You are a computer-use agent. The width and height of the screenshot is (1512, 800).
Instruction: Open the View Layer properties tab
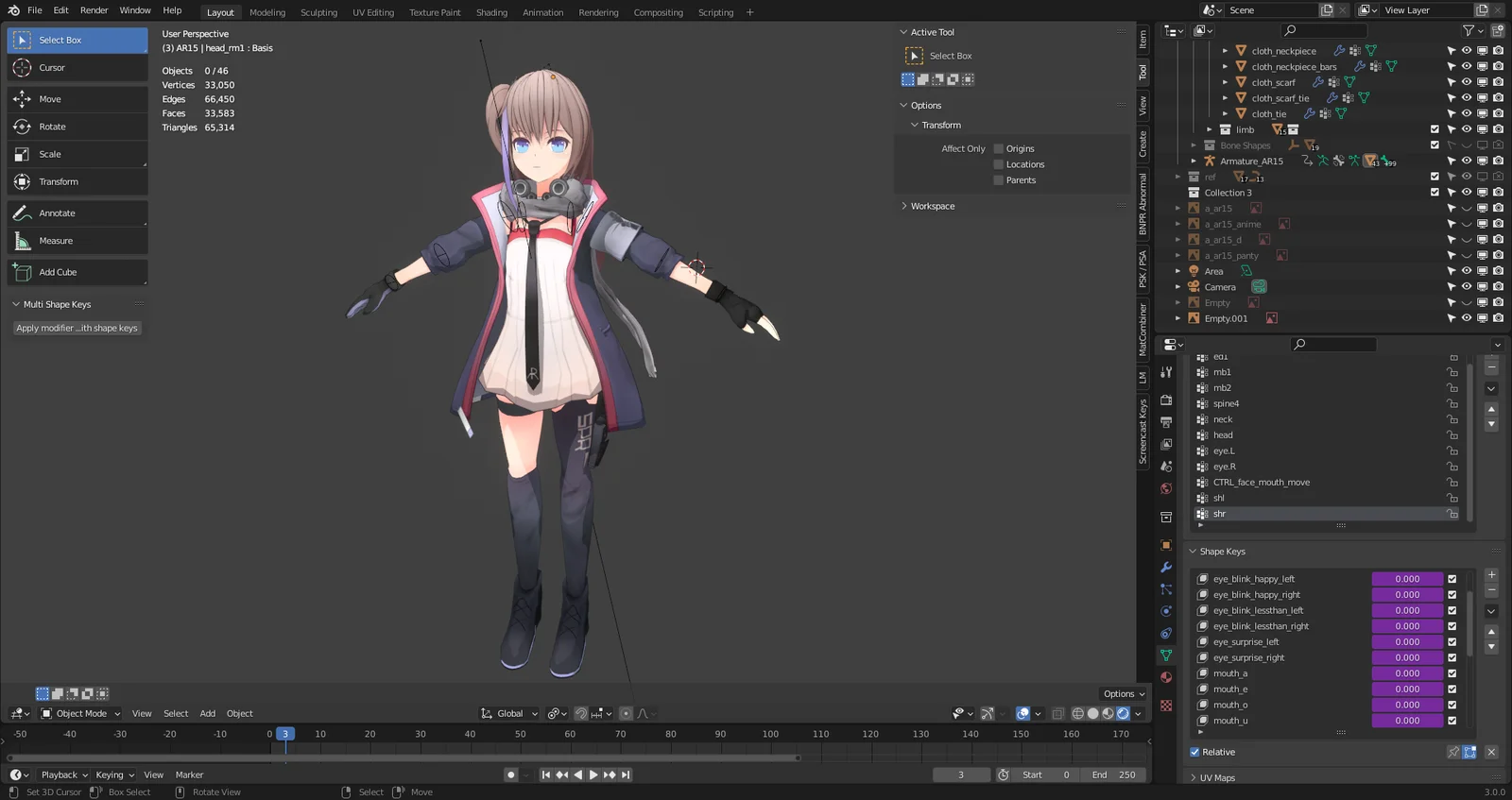[x=1166, y=444]
